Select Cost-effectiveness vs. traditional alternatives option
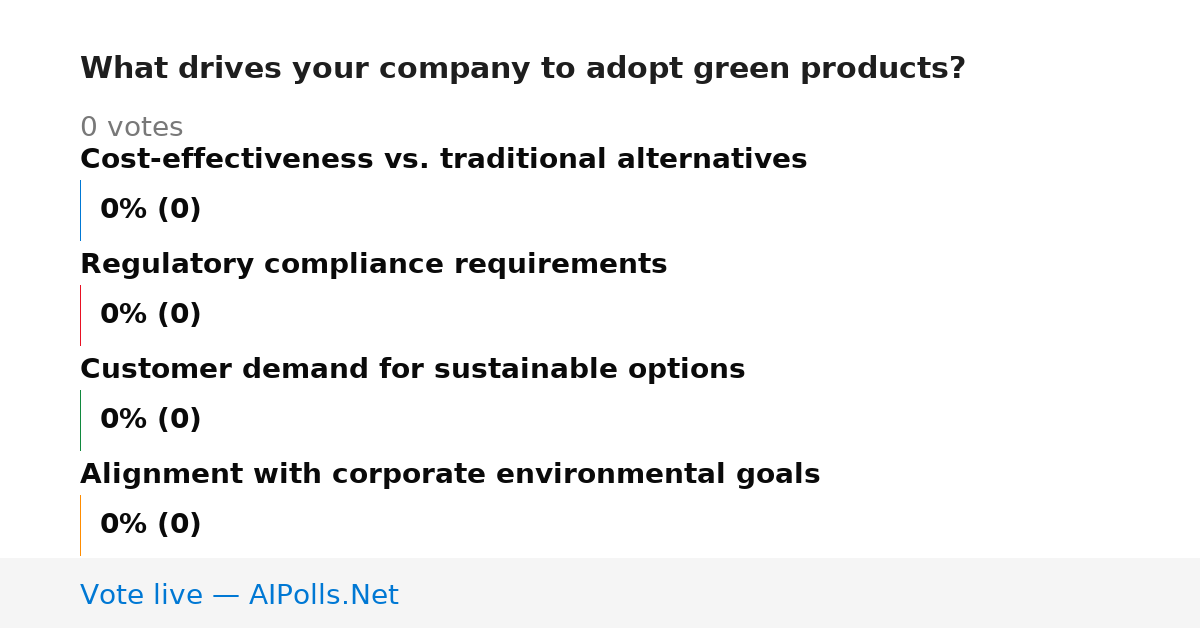Screen dimensions: 1200x628 [x=443, y=159]
